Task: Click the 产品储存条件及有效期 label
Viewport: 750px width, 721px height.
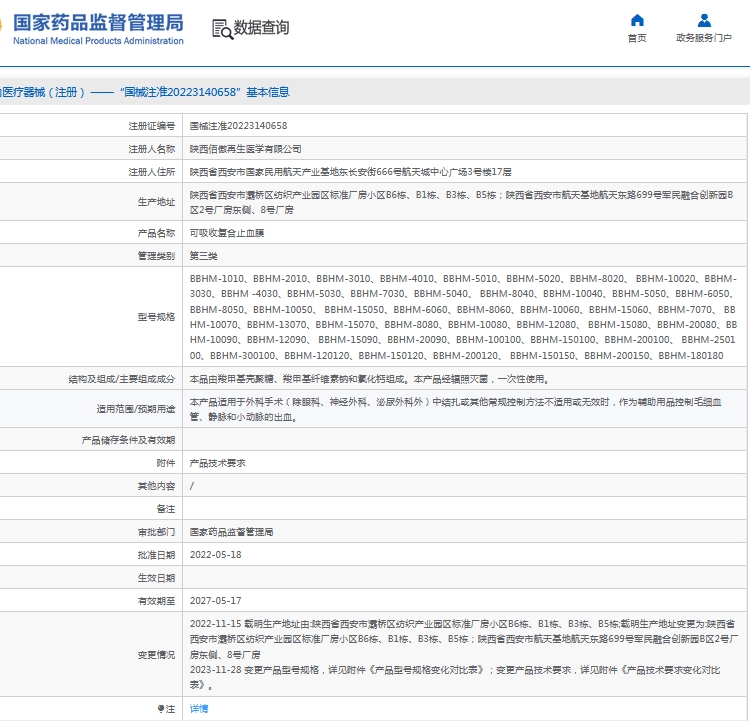Action: click(128, 440)
